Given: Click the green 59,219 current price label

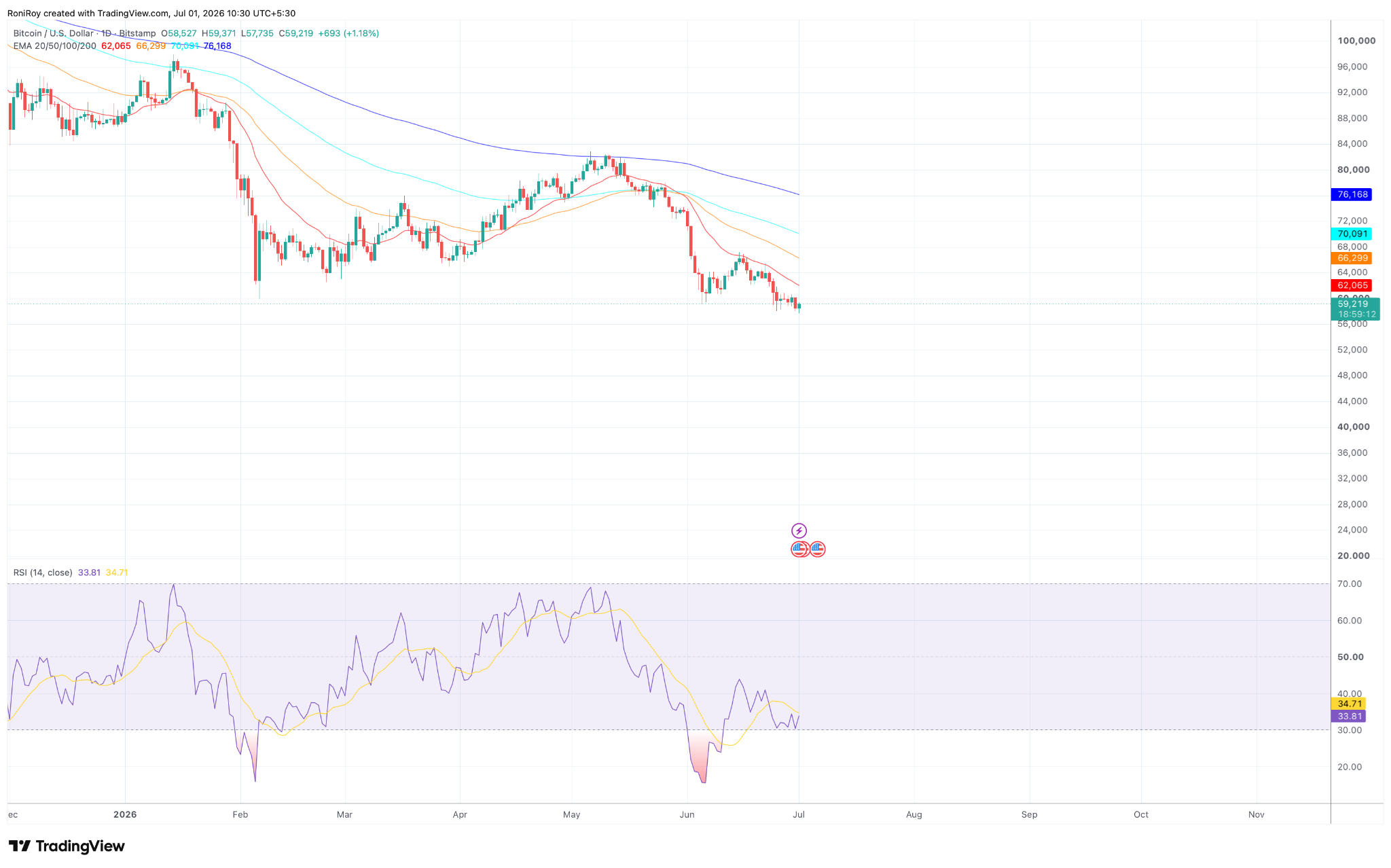Looking at the screenshot, I should click(x=1353, y=304).
